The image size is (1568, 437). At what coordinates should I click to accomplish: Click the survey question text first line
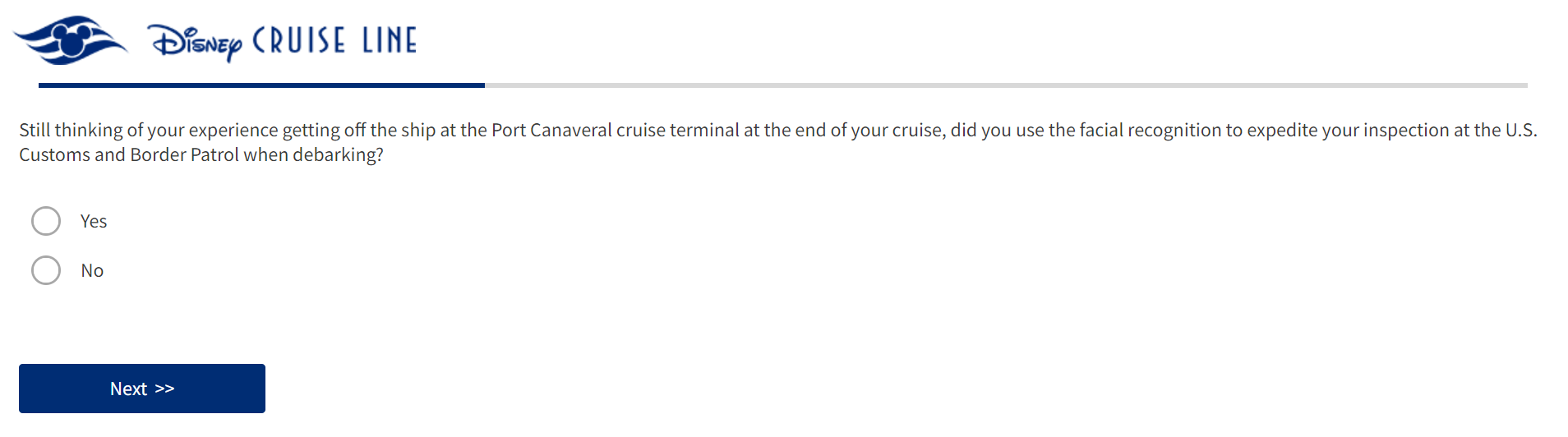pos(777,130)
